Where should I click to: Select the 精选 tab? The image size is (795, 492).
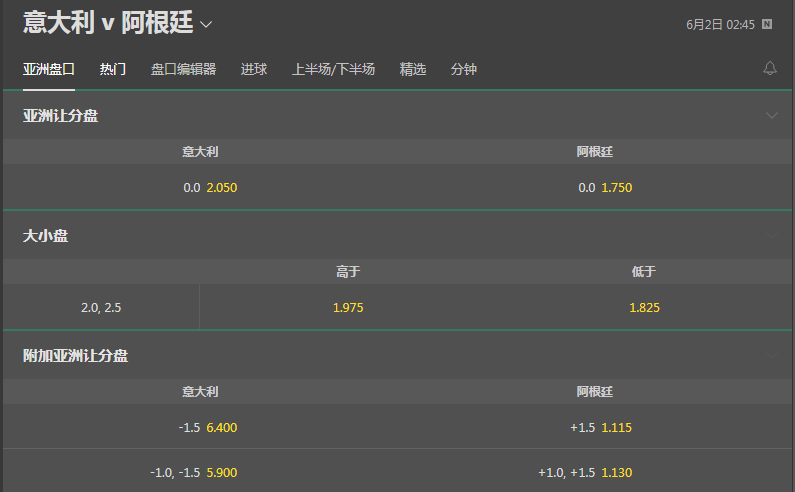[413, 69]
